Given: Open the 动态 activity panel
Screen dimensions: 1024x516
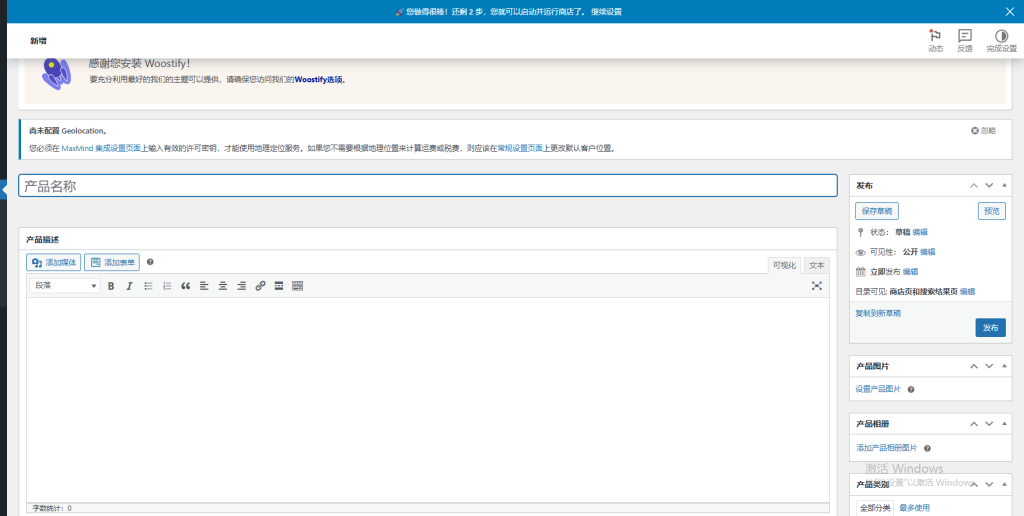Looking at the screenshot, I should (x=935, y=39).
